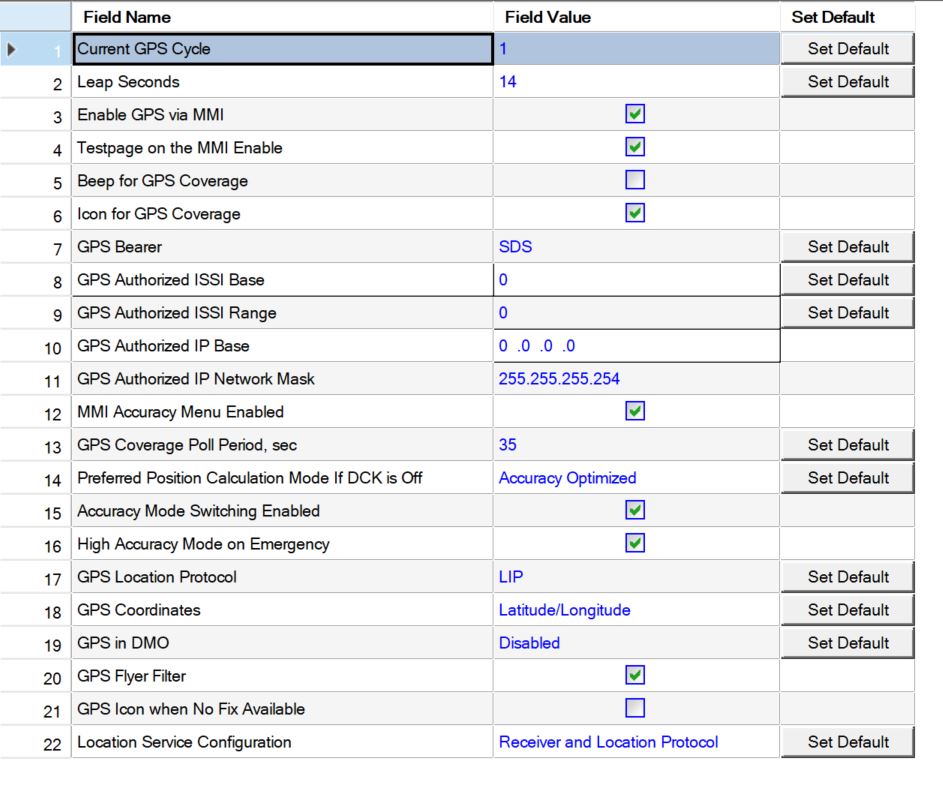Screen dimensions: 943x793
Task: Toggle Testpage on the MMI Enable checkbox
Action: pyautogui.click(x=635, y=148)
